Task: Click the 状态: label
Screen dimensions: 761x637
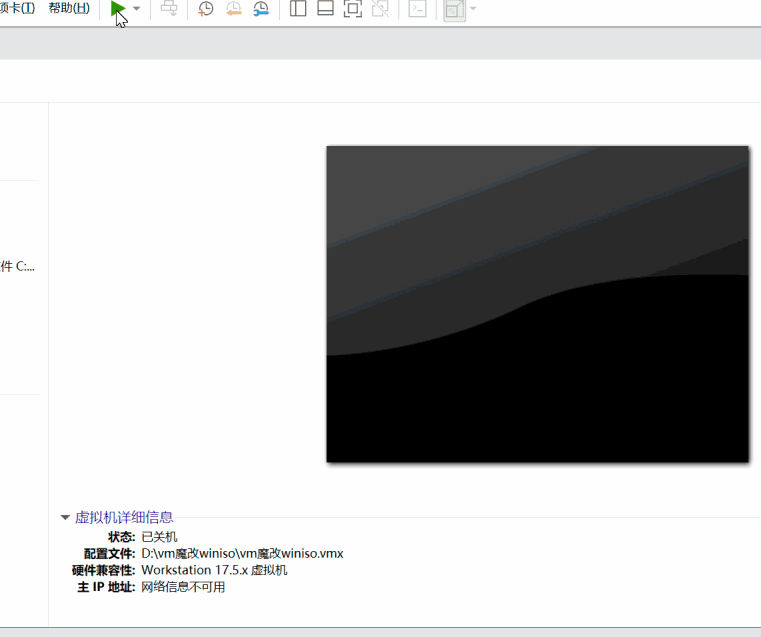Action: tap(122, 537)
